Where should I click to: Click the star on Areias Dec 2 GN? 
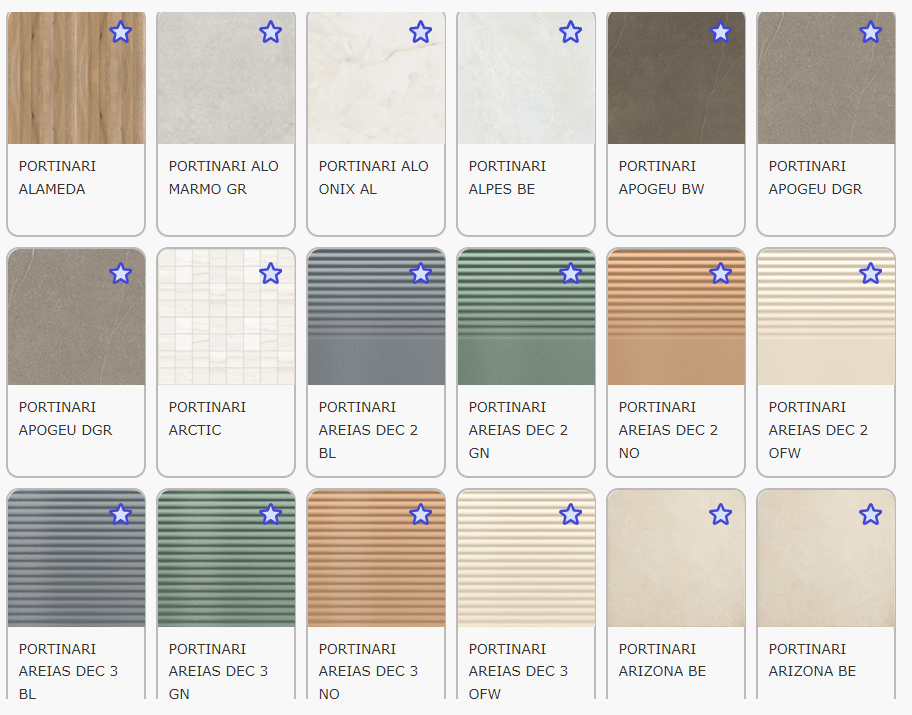(570, 273)
